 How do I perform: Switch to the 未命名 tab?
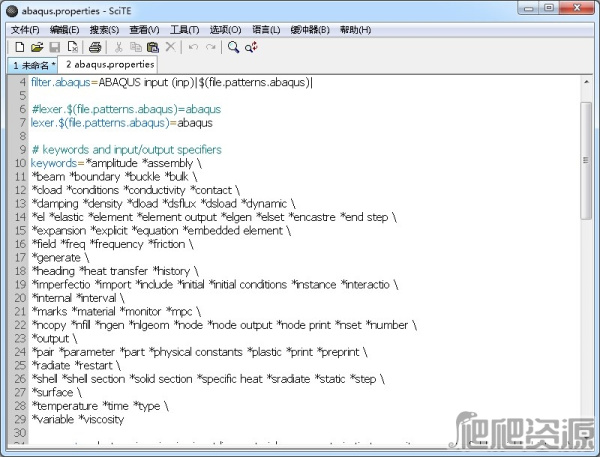coord(33,64)
